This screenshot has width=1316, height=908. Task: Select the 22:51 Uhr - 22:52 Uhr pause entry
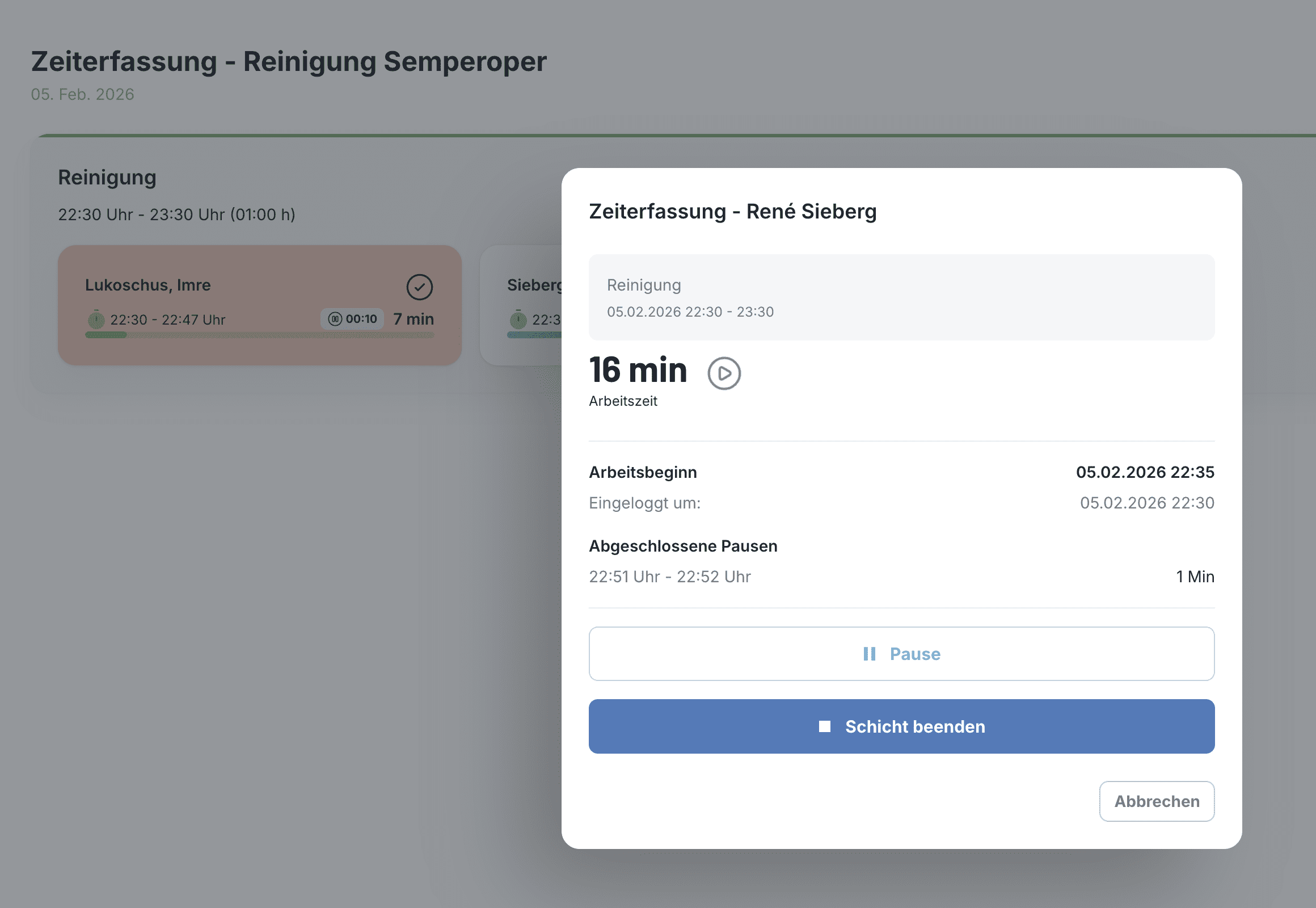click(x=670, y=577)
